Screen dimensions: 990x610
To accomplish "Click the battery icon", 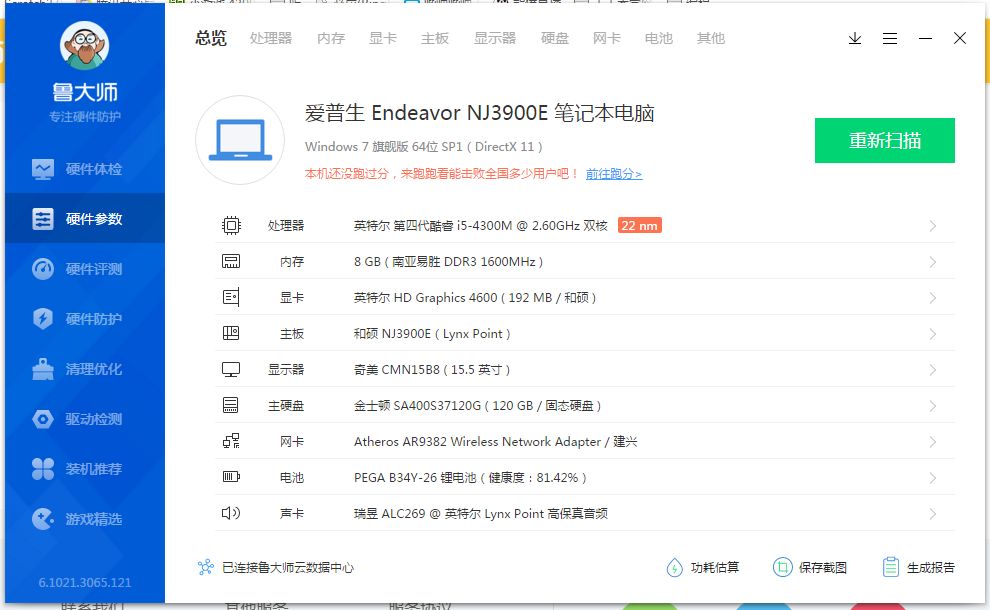I will [x=231, y=477].
